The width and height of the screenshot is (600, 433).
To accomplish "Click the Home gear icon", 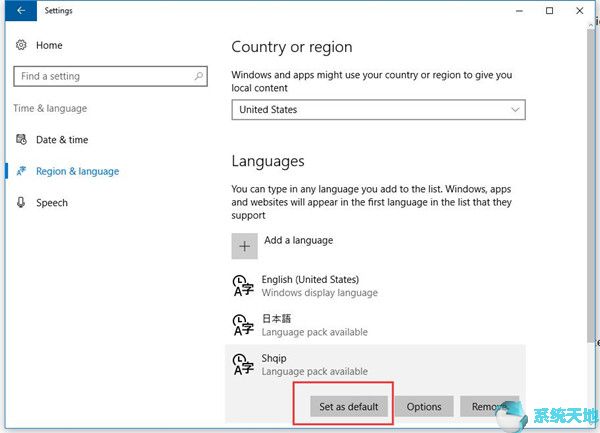I will [21, 45].
